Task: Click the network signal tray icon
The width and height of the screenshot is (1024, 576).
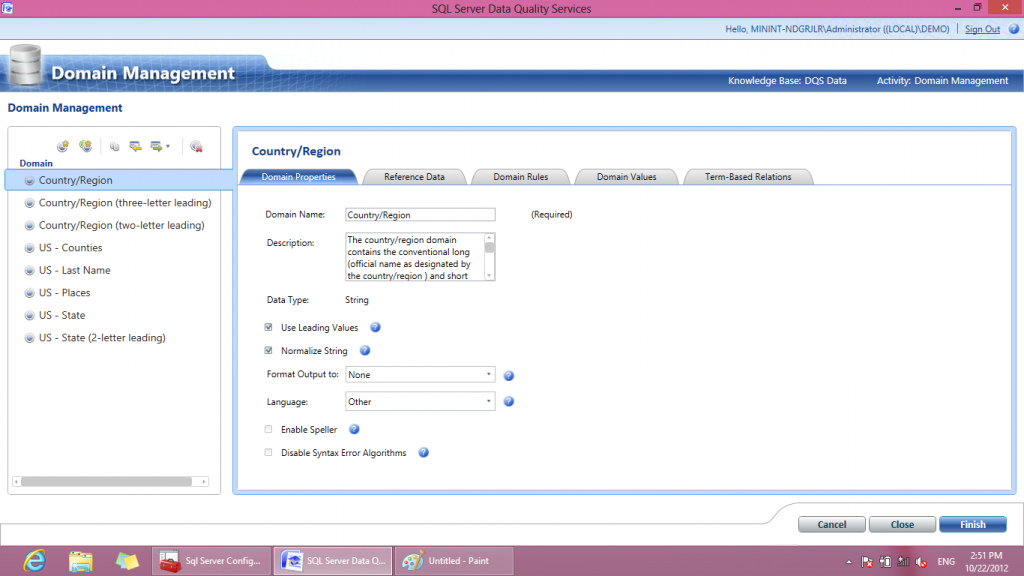Action: (903, 562)
